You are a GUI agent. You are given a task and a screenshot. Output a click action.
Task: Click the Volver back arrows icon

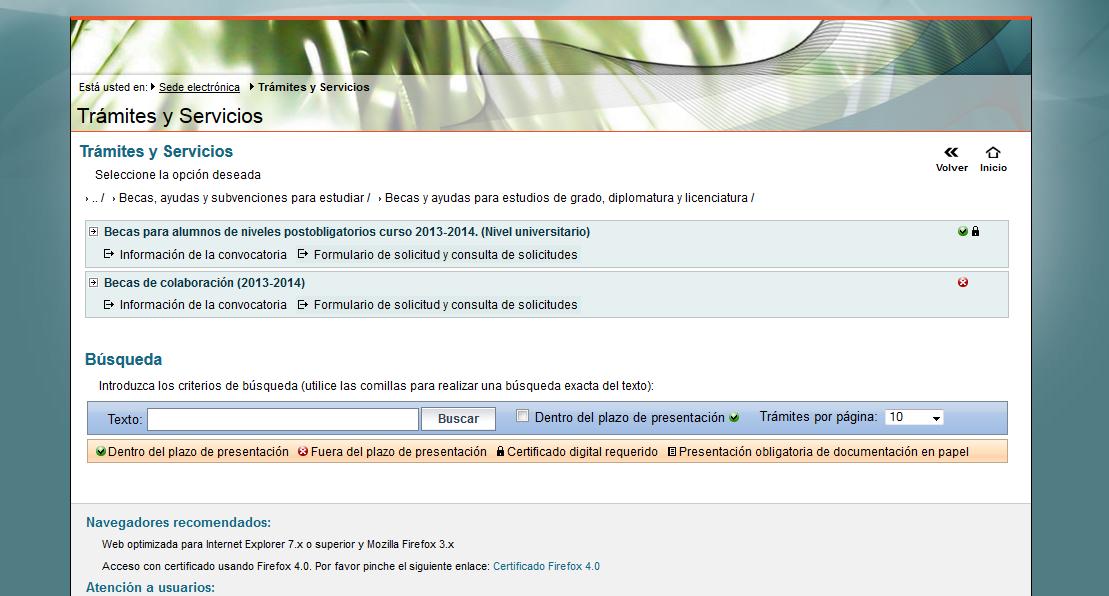(x=951, y=153)
